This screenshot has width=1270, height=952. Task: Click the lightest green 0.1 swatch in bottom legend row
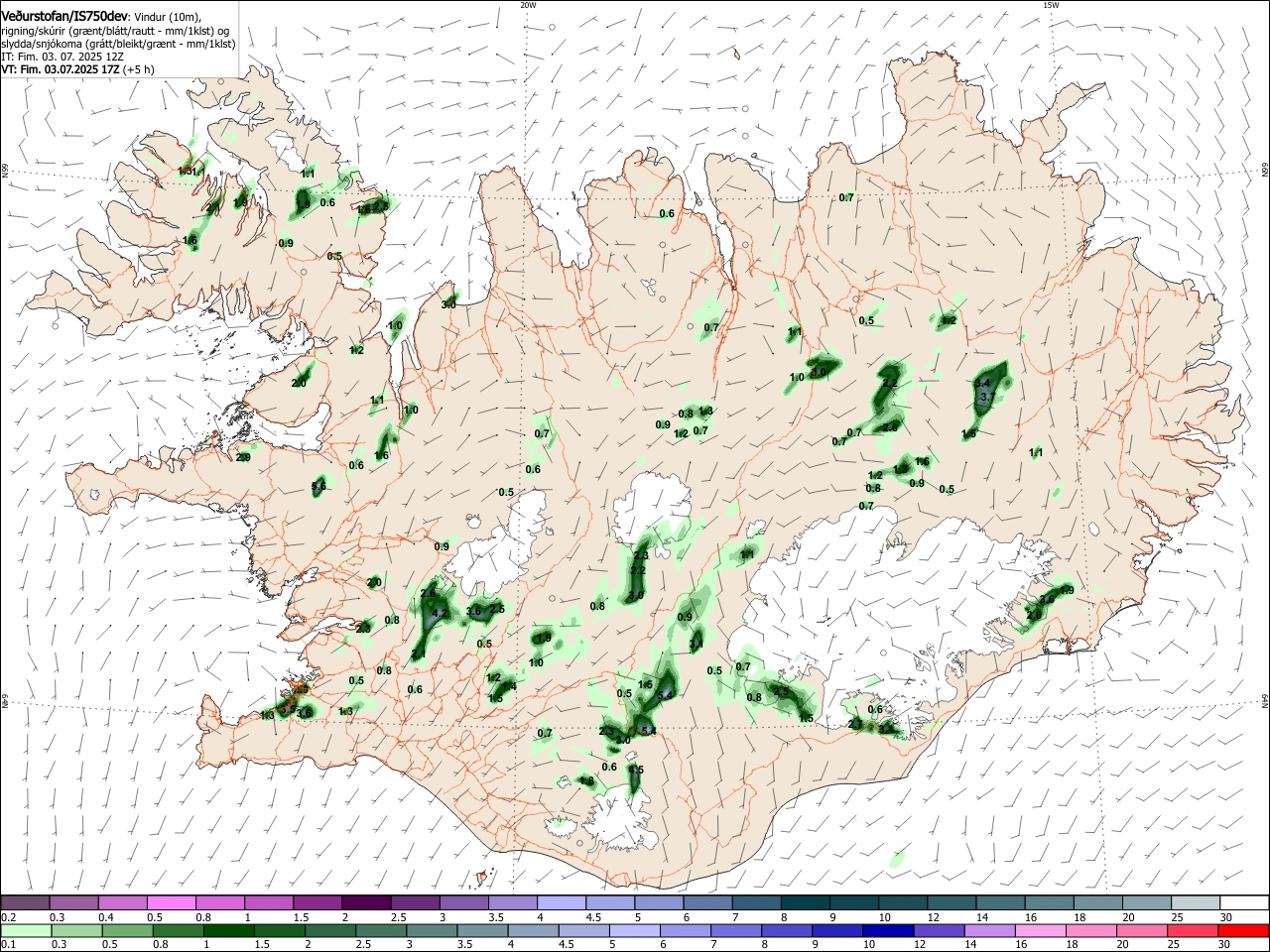coord(25,931)
